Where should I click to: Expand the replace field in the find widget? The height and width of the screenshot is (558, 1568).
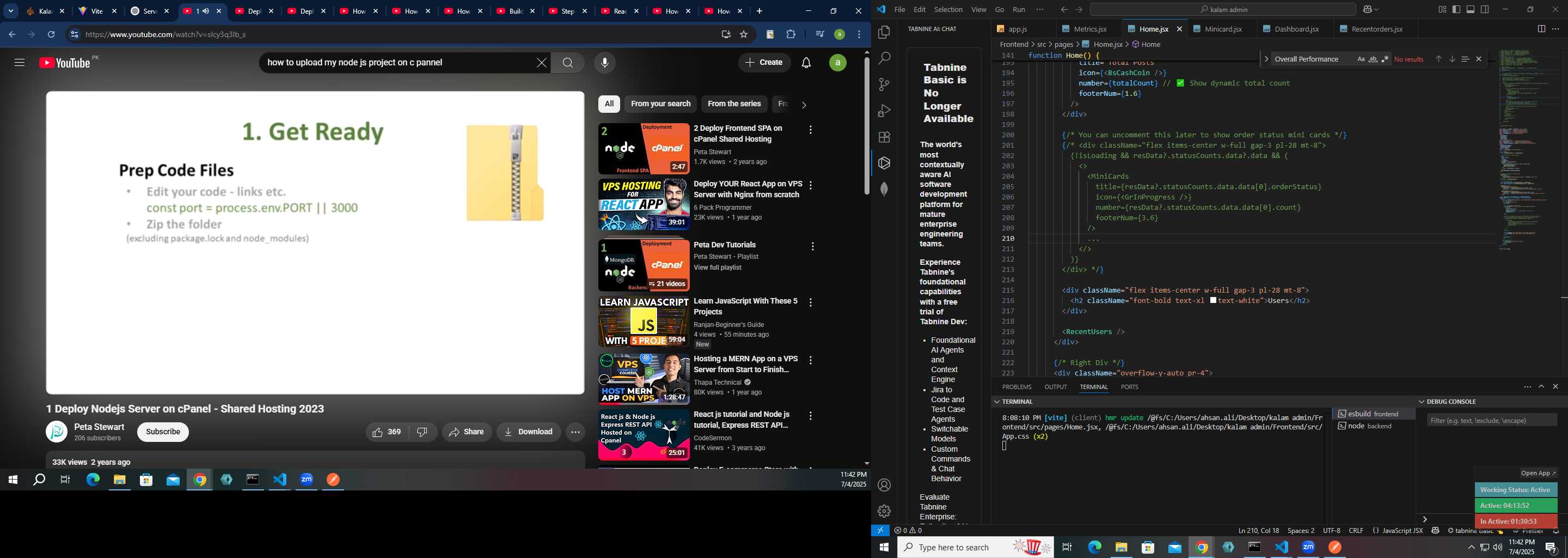tap(1266, 59)
